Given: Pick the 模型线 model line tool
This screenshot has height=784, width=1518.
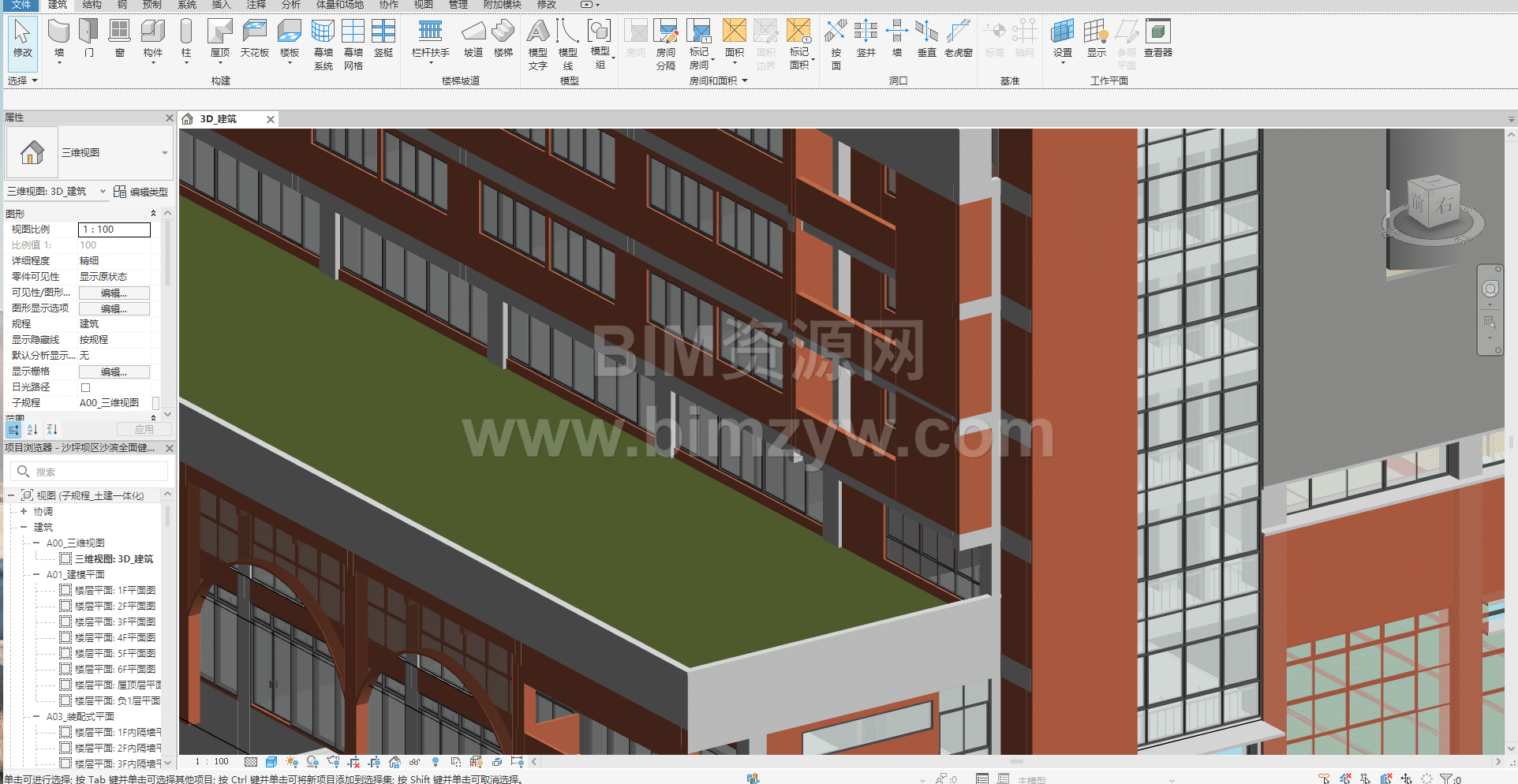Looking at the screenshot, I should pyautogui.click(x=568, y=45).
